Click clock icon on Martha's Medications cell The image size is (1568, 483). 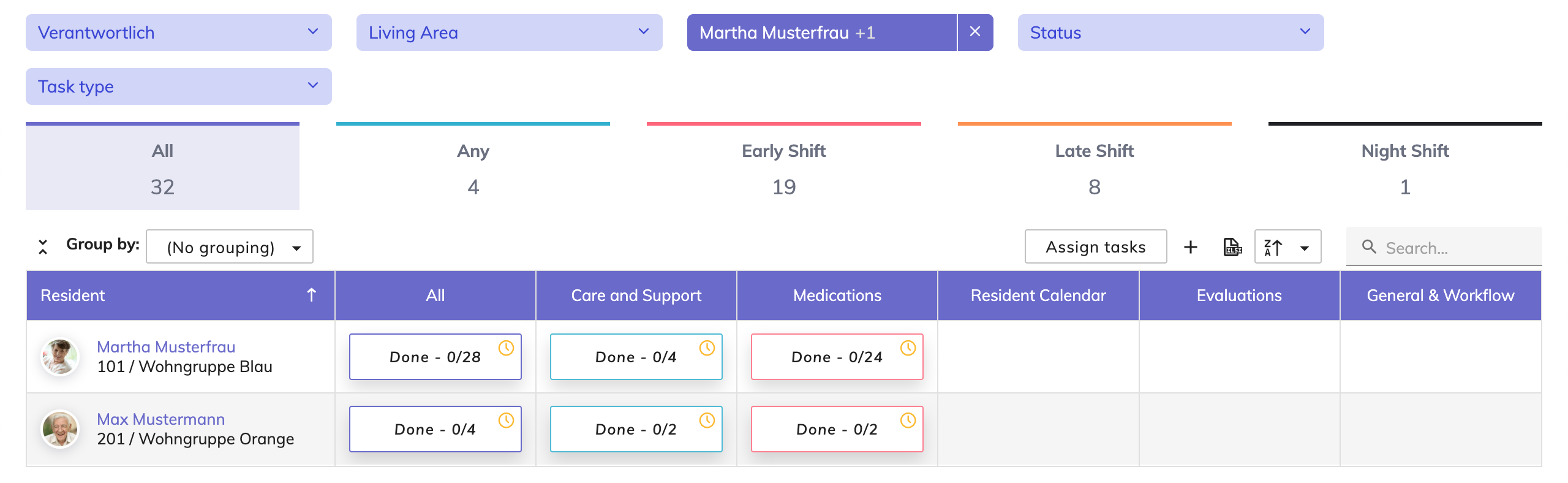pyautogui.click(x=908, y=348)
